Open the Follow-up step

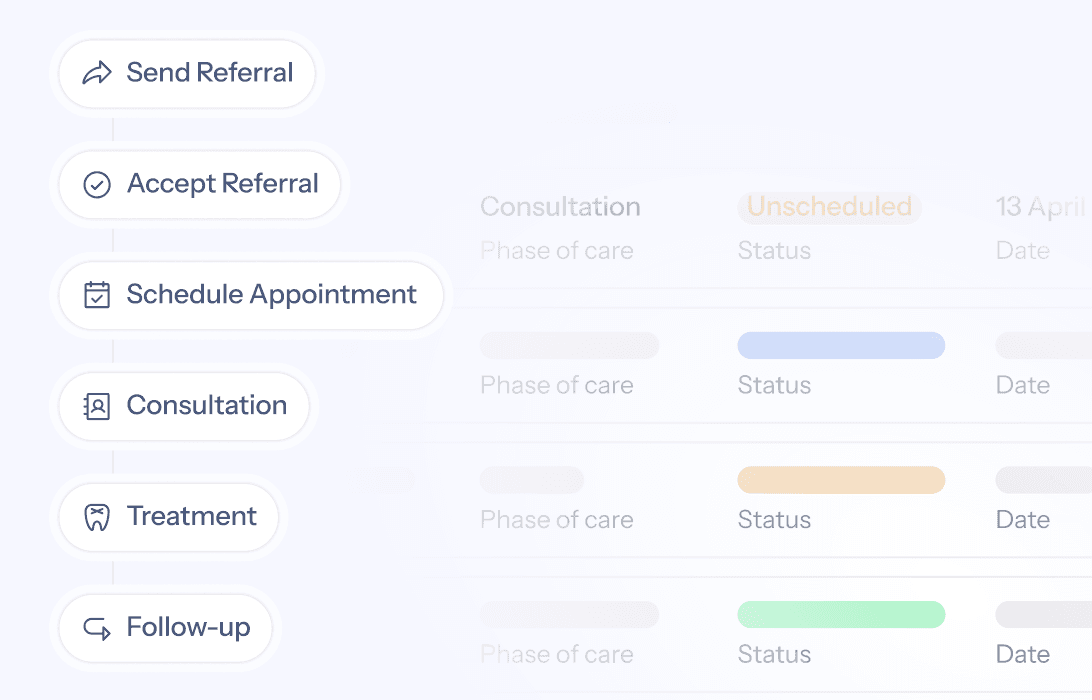coord(188,628)
